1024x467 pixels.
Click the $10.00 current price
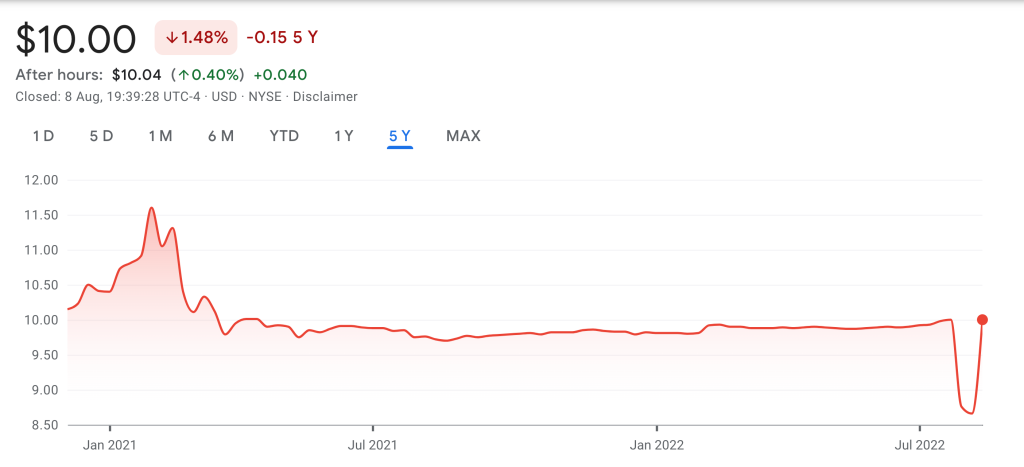[x=76, y=39]
